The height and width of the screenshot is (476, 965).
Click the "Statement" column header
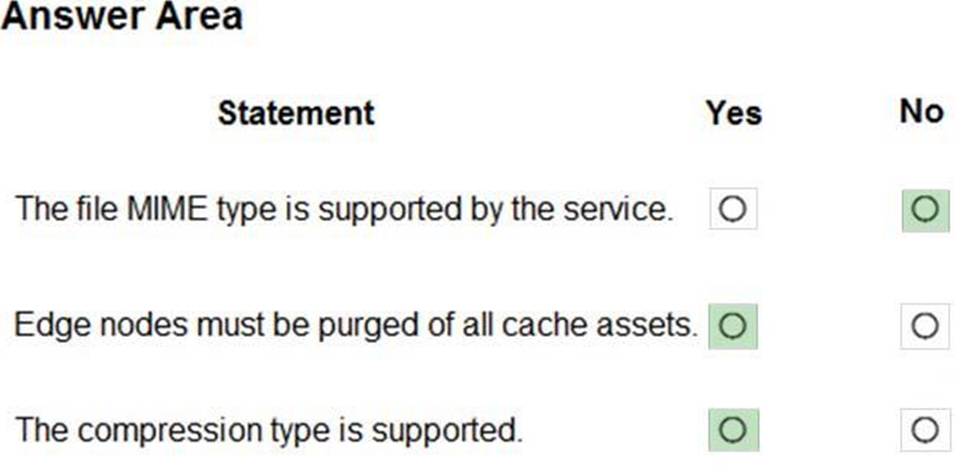[x=296, y=112]
